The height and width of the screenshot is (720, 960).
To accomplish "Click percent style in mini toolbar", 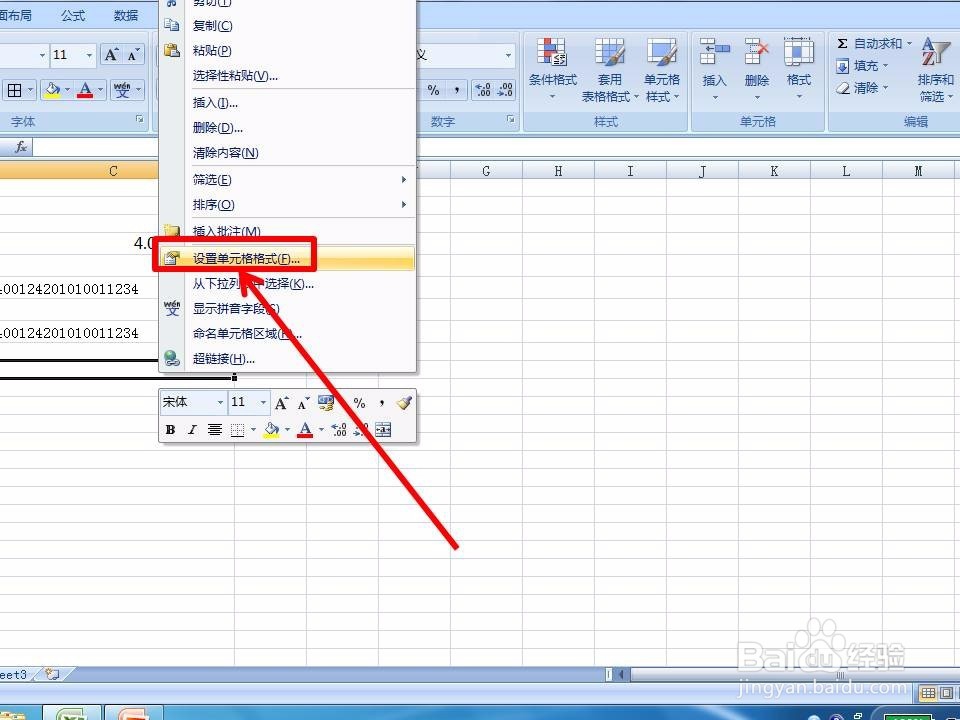I will [359, 403].
